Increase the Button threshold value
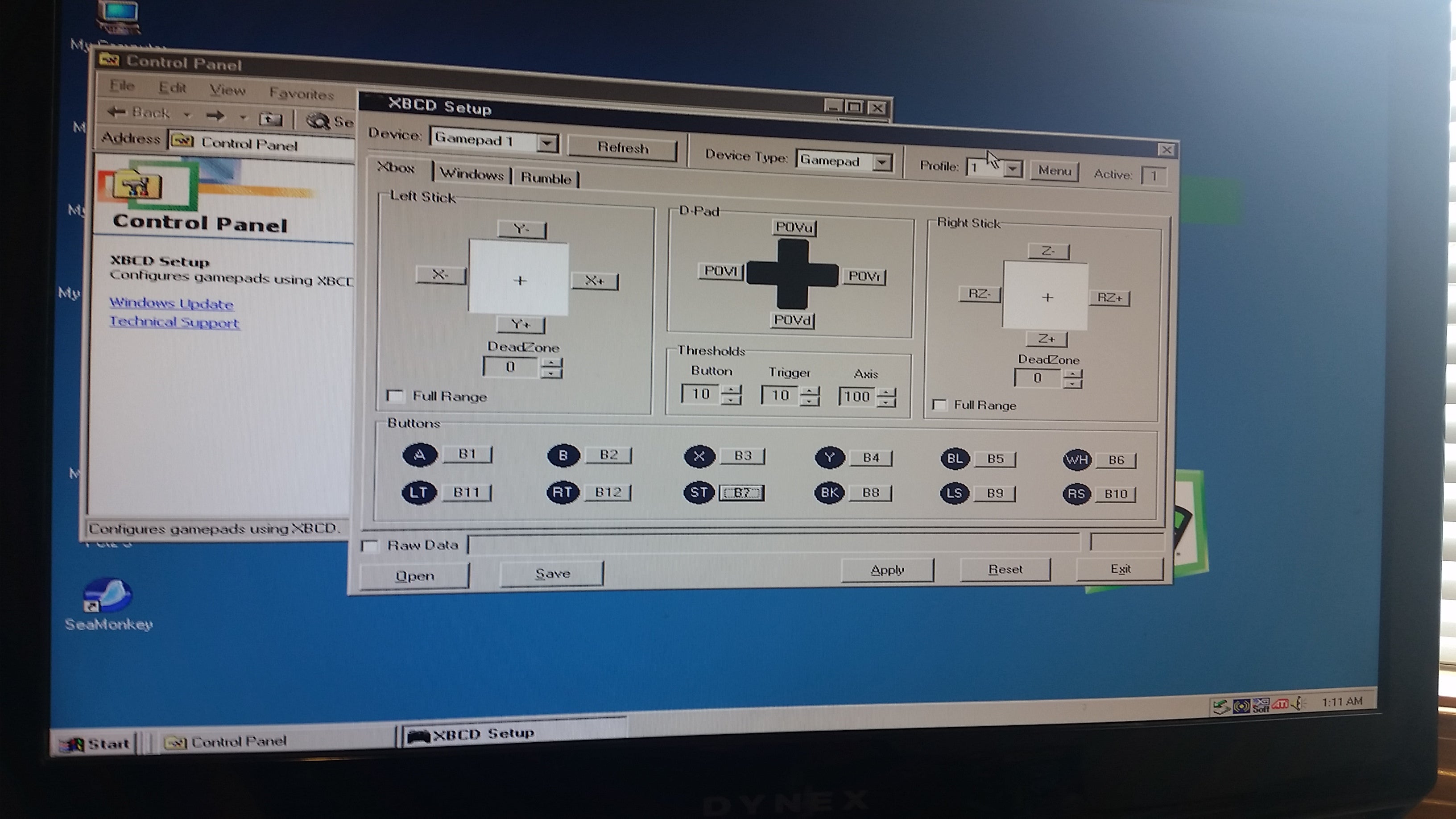The image size is (1456, 819). click(x=732, y=389)
